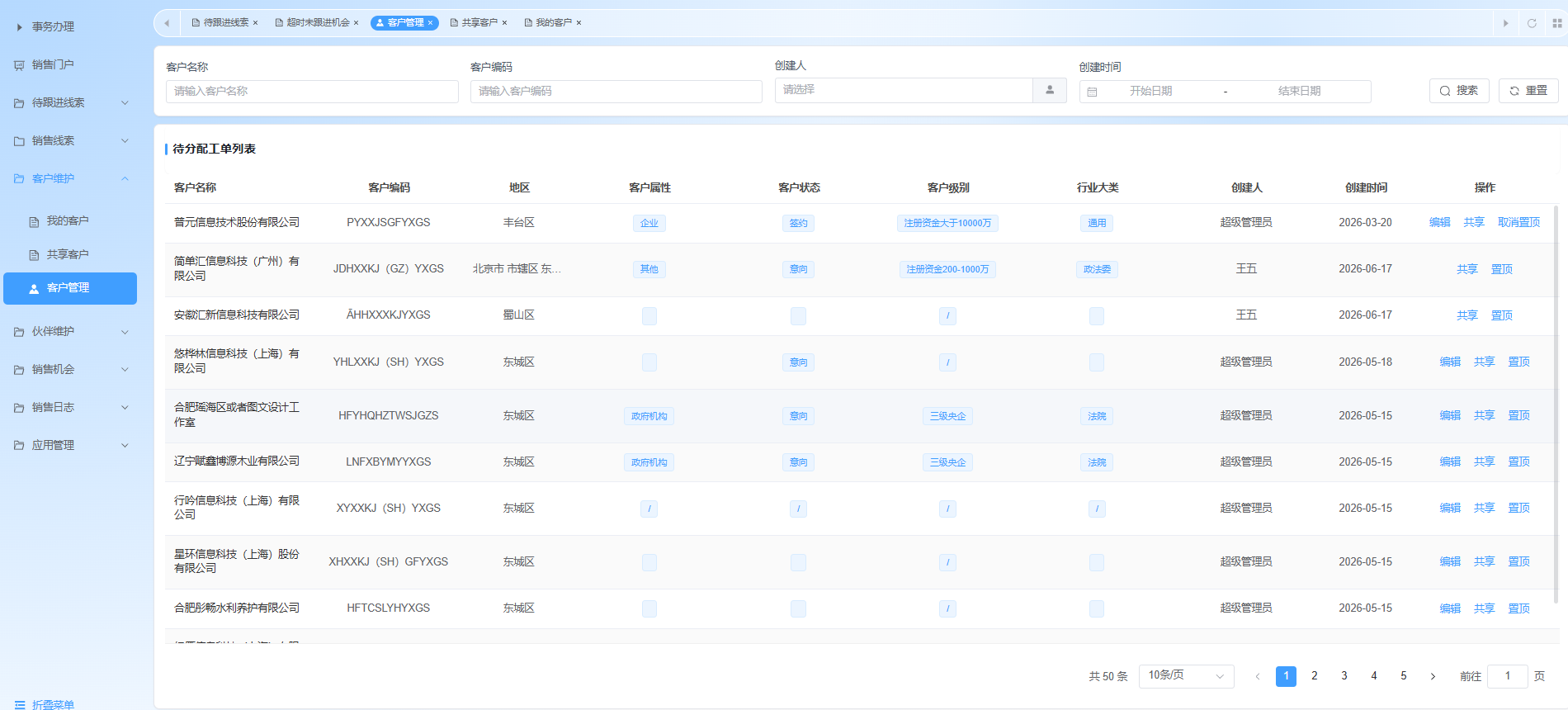The image size is (1568, 710).
Task: Close the 共享客户 tab
Action: pyautogui.click(x=504, y=23)
